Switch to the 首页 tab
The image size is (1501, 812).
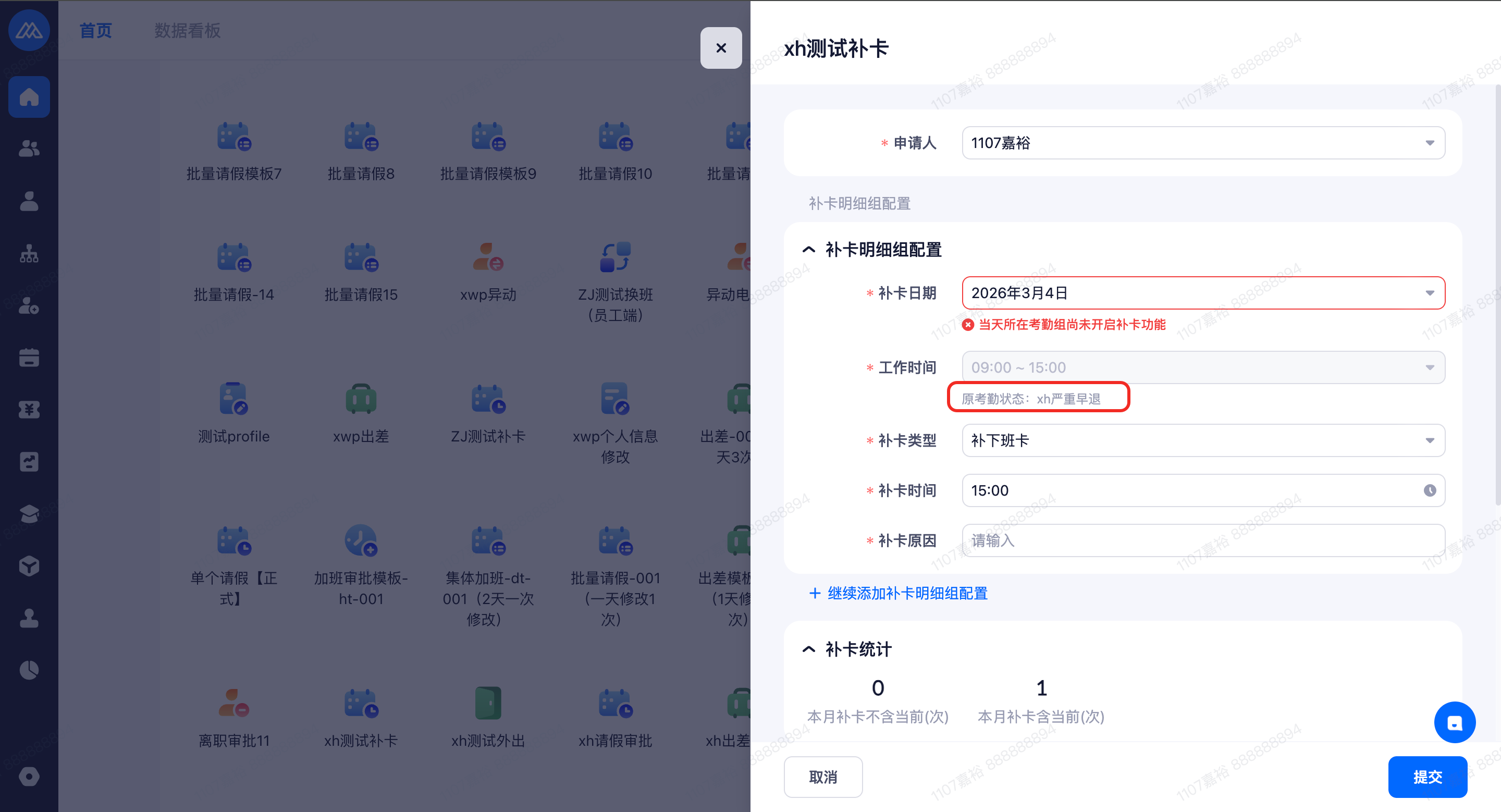95,30
